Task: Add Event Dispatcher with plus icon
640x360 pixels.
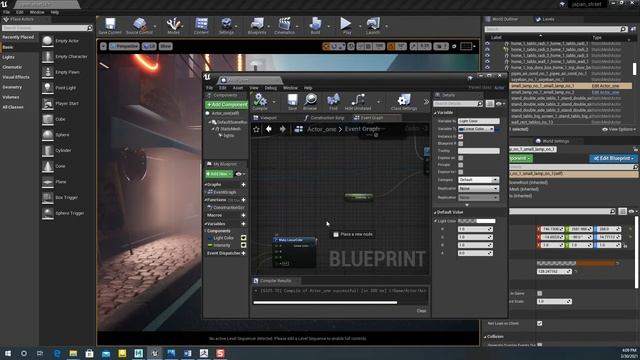Action: [x=244, y=253]
